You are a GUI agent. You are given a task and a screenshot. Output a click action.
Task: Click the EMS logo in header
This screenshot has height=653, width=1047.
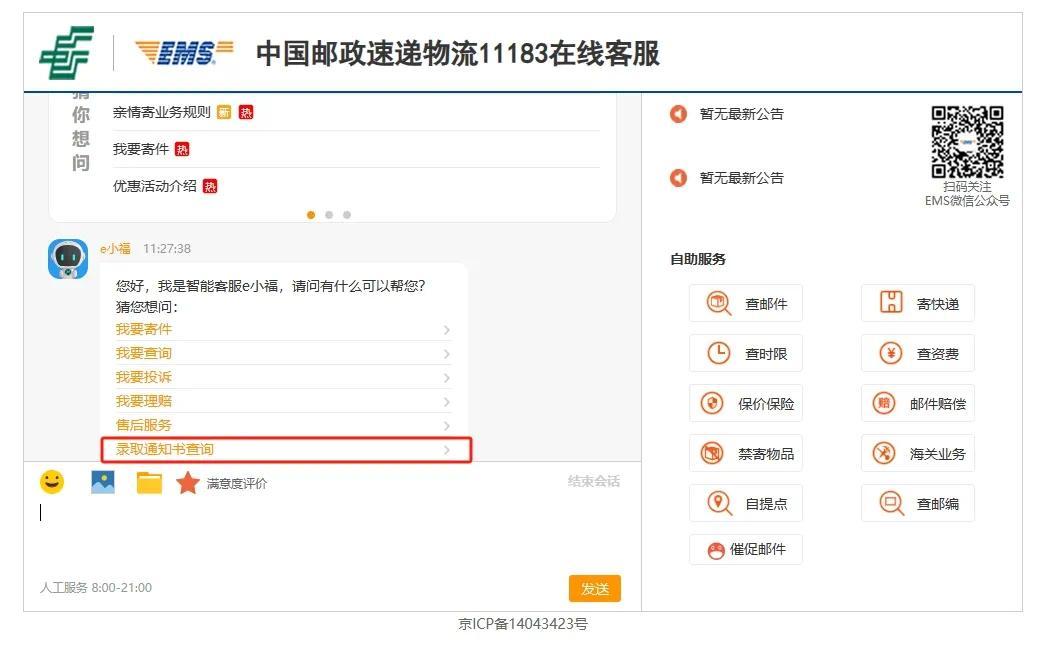tap(184, 53)
